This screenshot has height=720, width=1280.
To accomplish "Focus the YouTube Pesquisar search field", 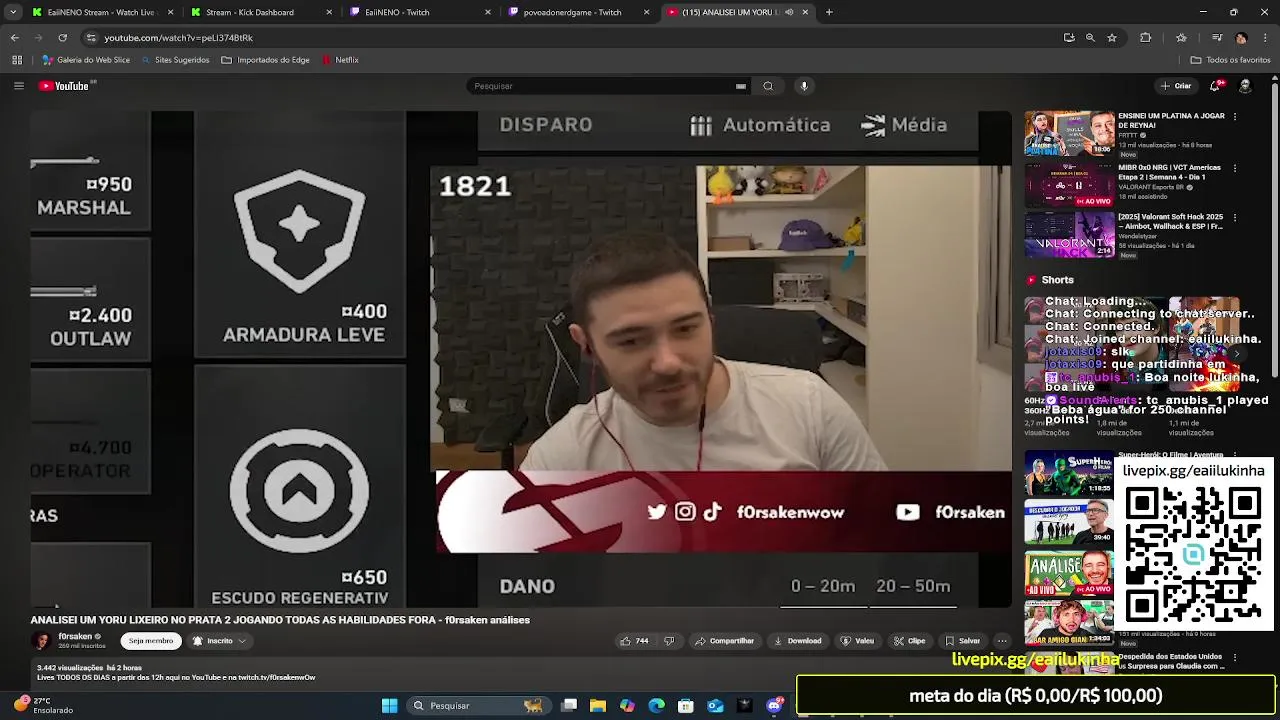I will click(x=600, y=86).
